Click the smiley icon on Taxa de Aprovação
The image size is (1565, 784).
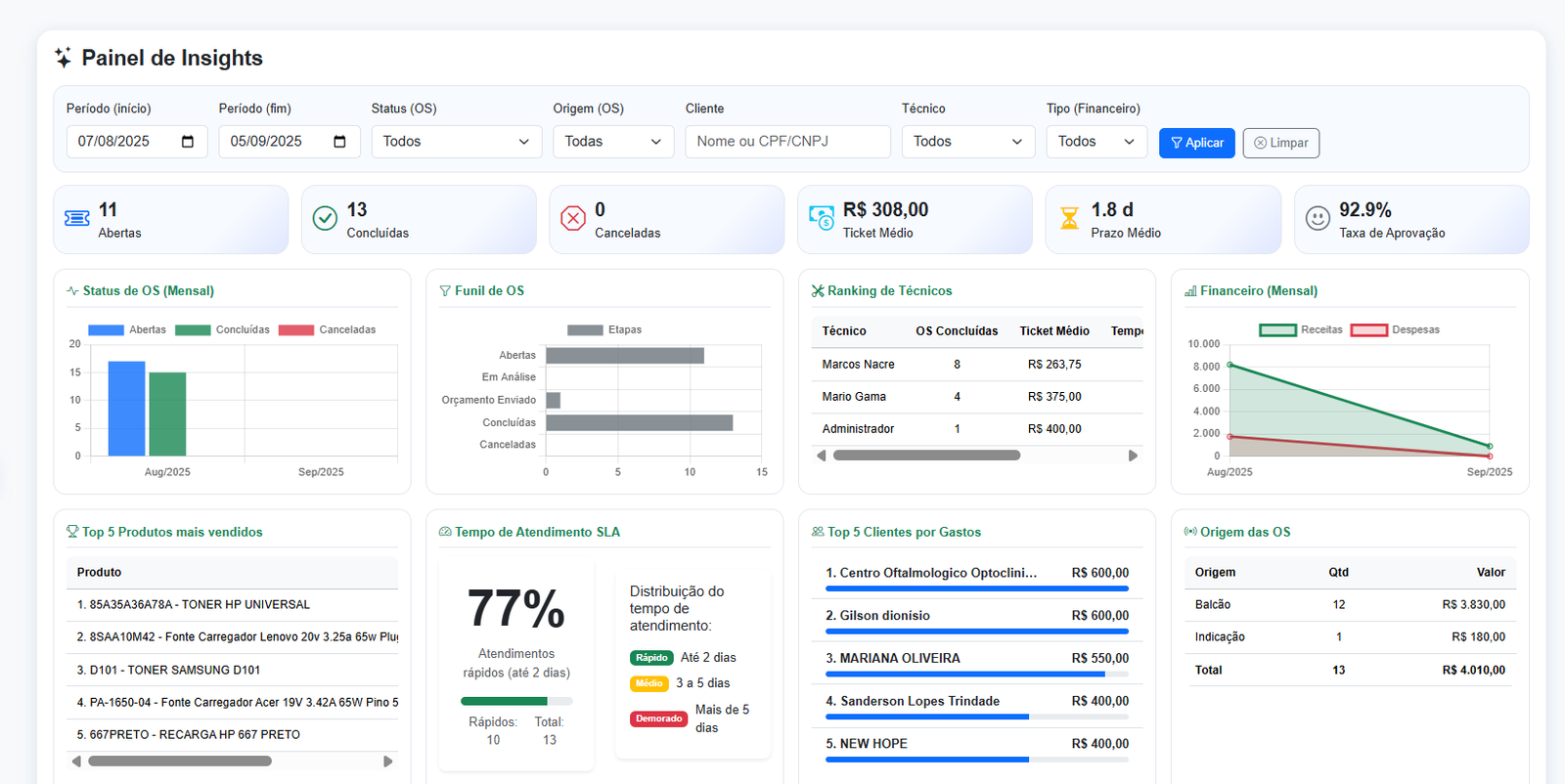1318,218
